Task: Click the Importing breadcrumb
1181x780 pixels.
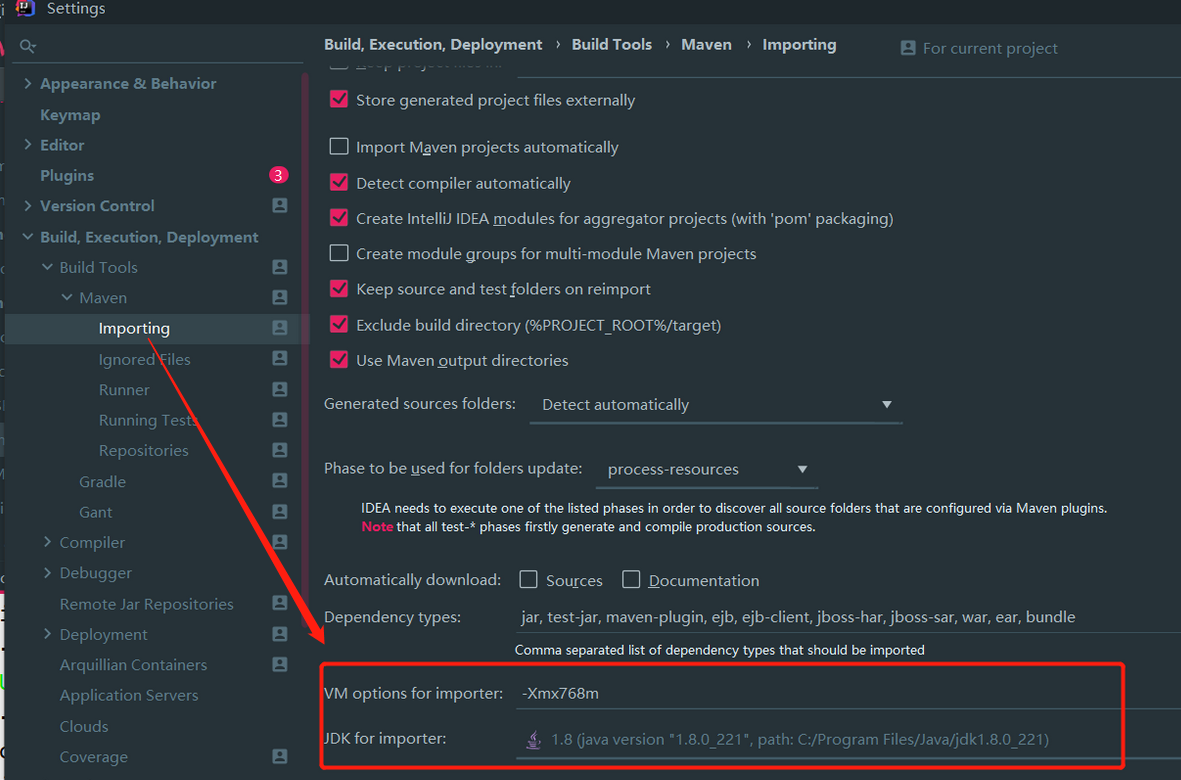Action: (799, 44)
